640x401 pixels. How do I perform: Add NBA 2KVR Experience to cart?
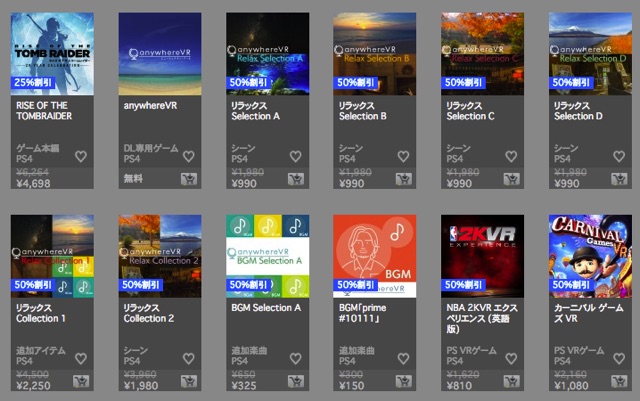click(511, 381)
